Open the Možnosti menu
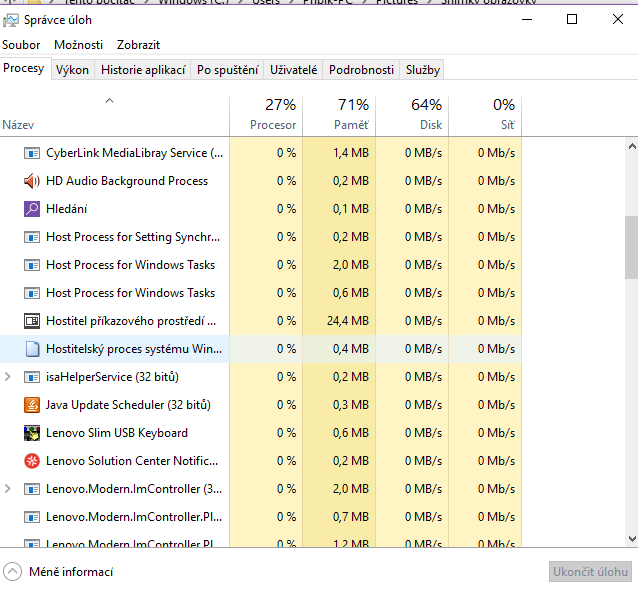The height and width of the screenshot is (590, 638). pyautogui.click(x=78, y=45)
